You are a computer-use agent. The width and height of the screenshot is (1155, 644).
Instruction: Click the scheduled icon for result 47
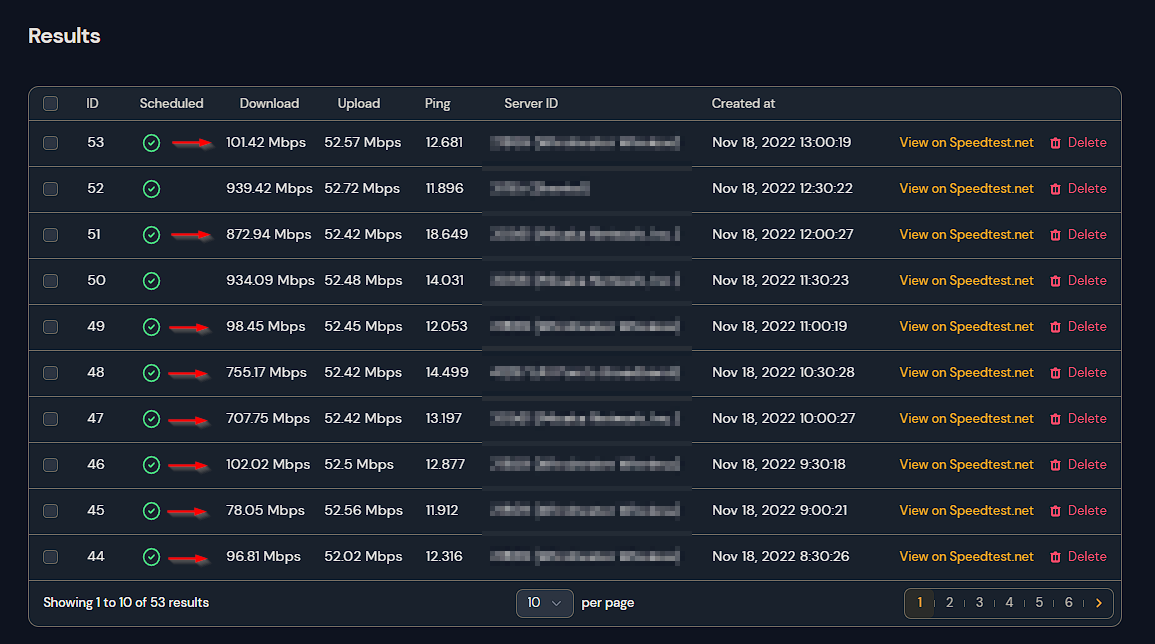151,418
